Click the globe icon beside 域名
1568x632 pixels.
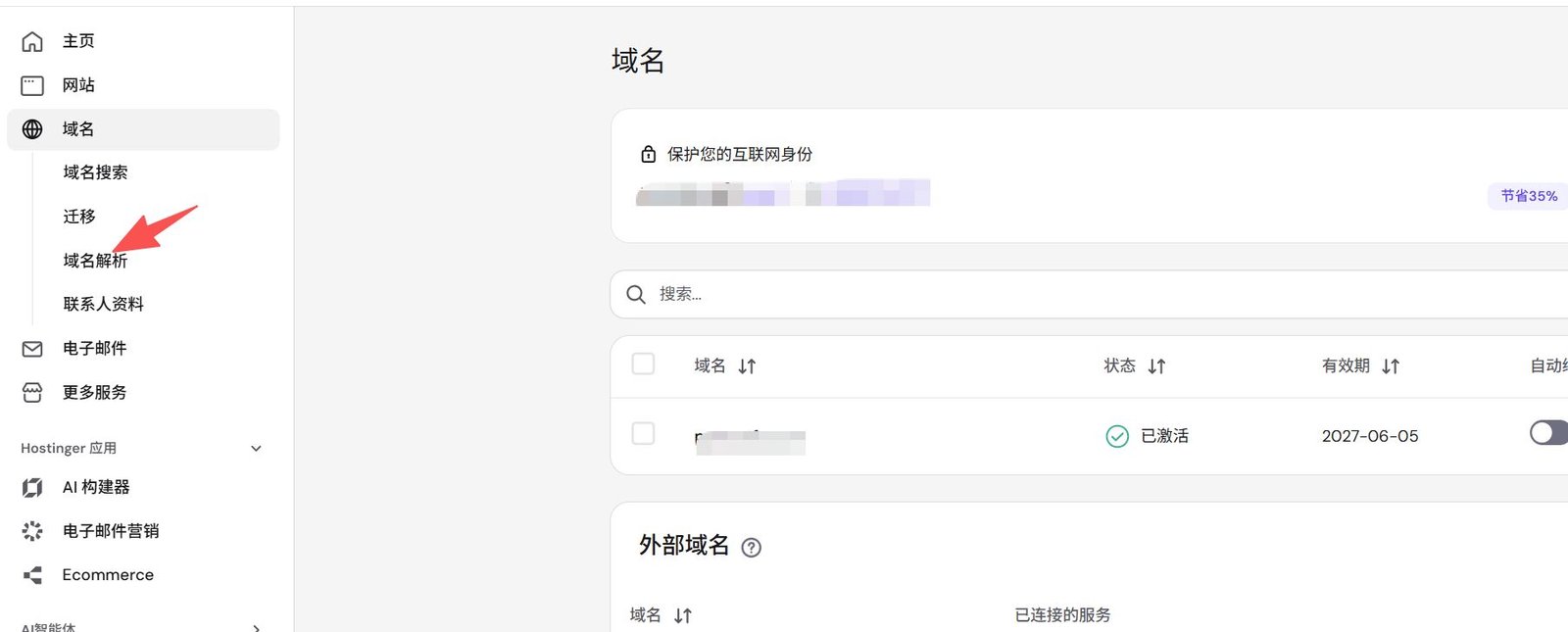[32, 129]
